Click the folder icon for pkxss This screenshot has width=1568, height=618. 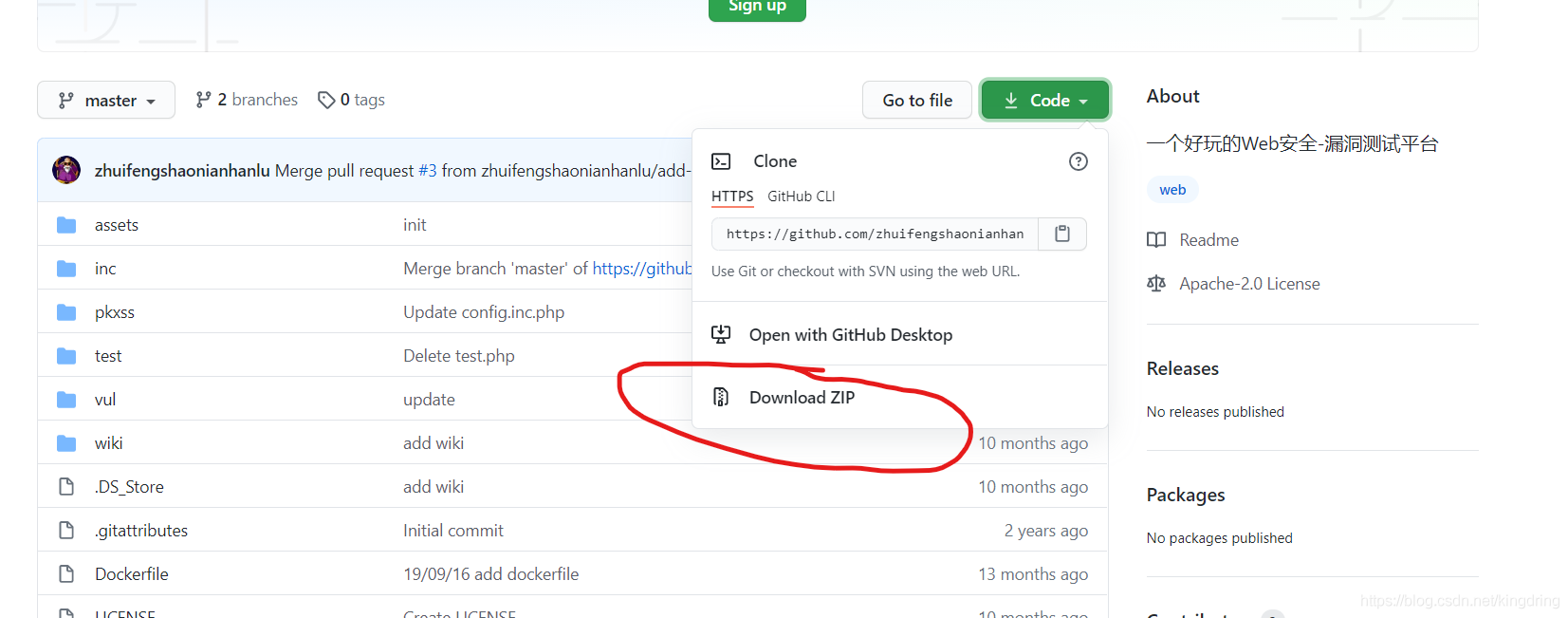[66, 312]
